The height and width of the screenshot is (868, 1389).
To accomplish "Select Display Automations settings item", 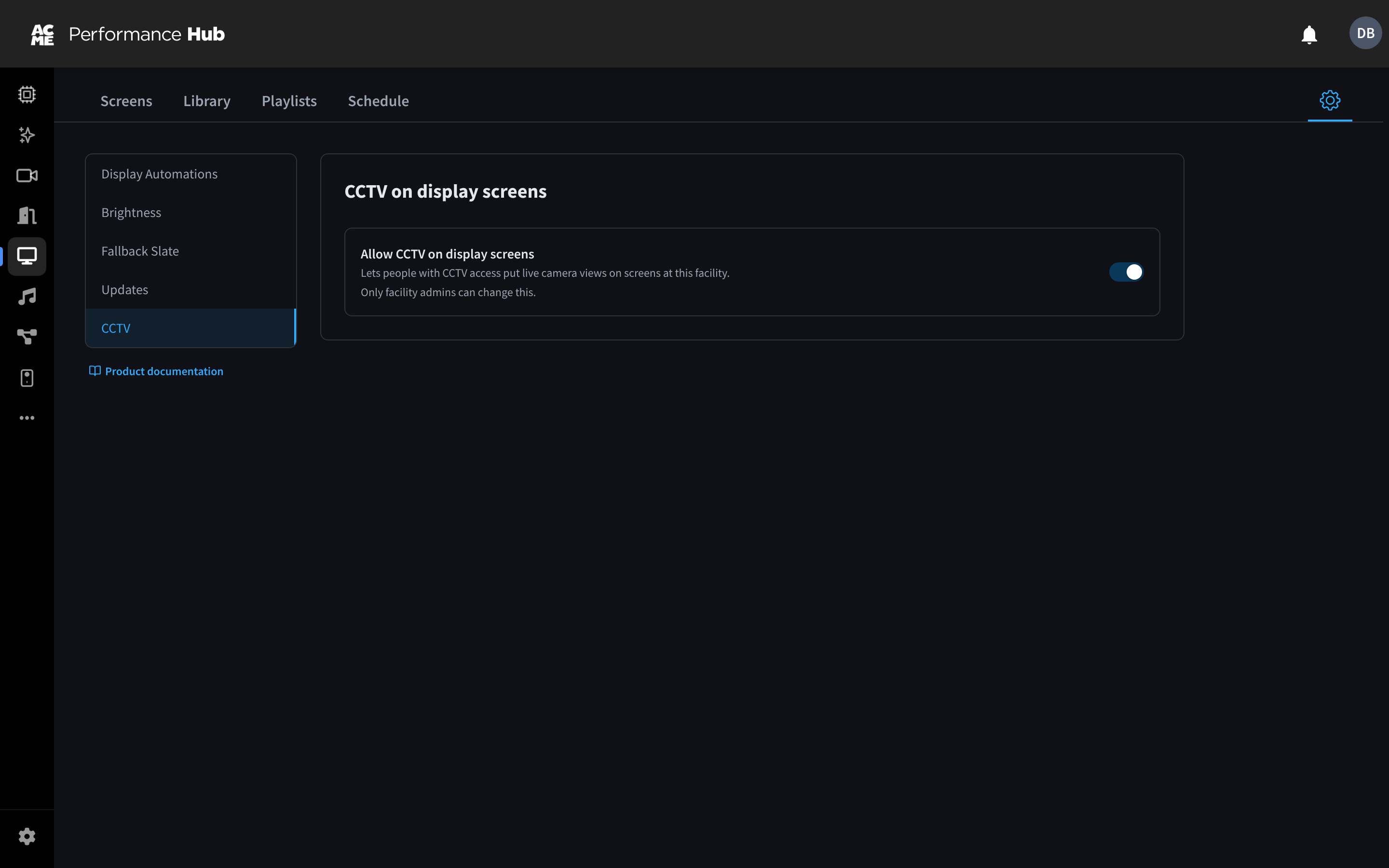I will [x=191, y=174].
